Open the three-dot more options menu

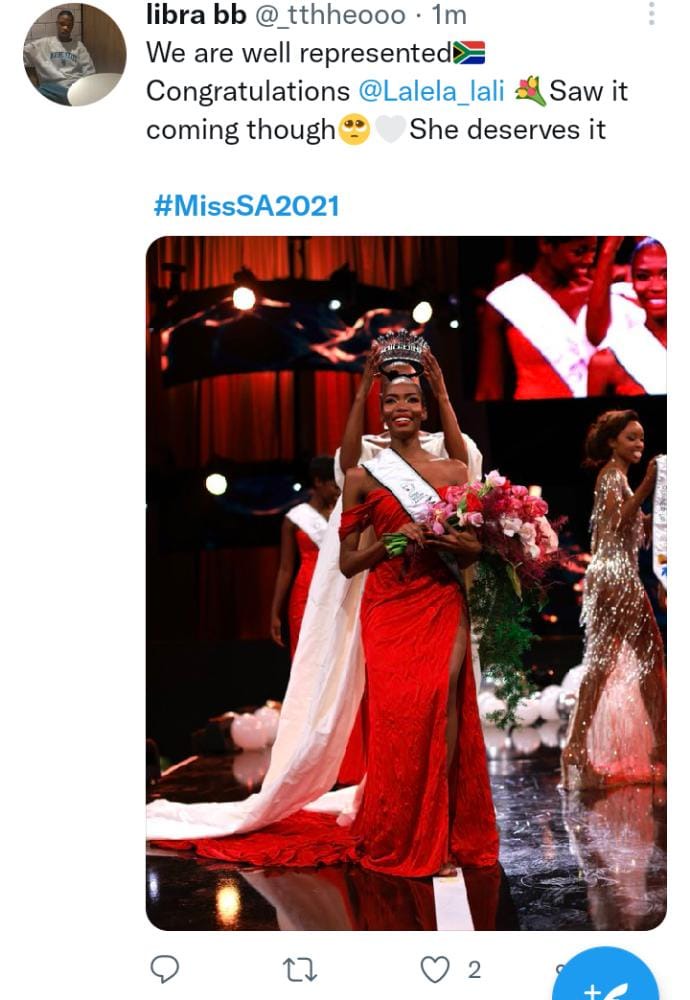point(651,13)
